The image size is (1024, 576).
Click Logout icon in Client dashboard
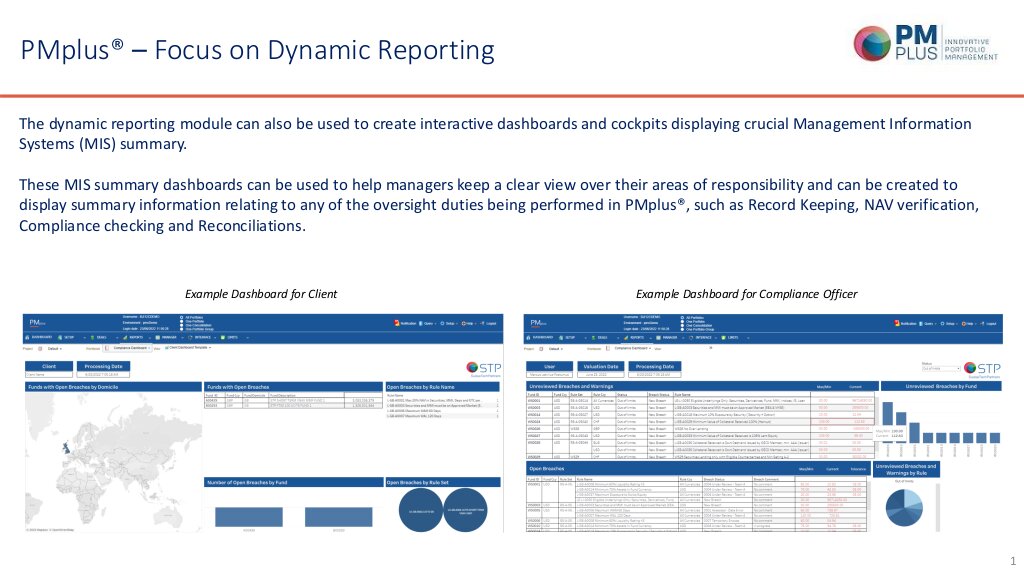[483, 323]
